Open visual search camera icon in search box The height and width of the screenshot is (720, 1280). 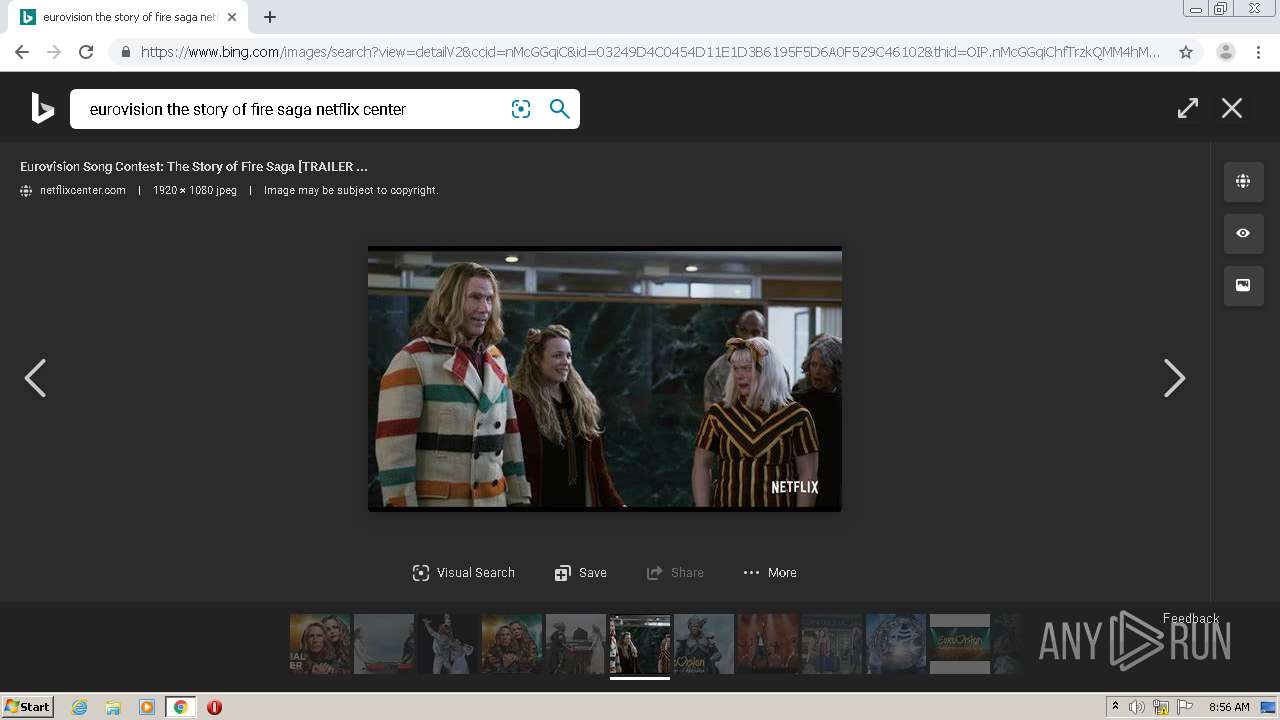(x=521, y=109)
